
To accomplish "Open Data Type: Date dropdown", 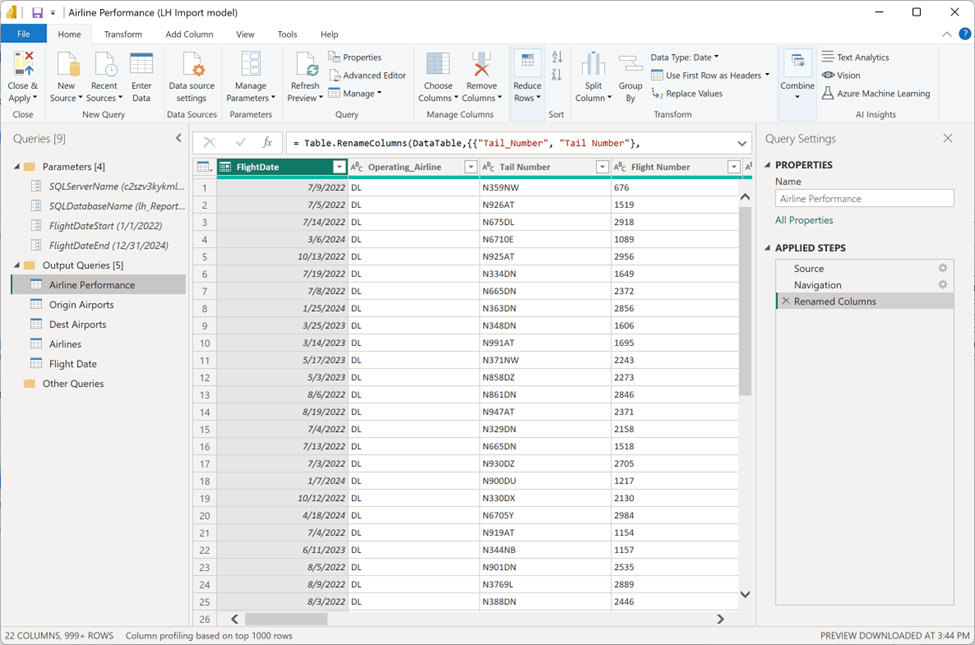I will click(685, 57).
